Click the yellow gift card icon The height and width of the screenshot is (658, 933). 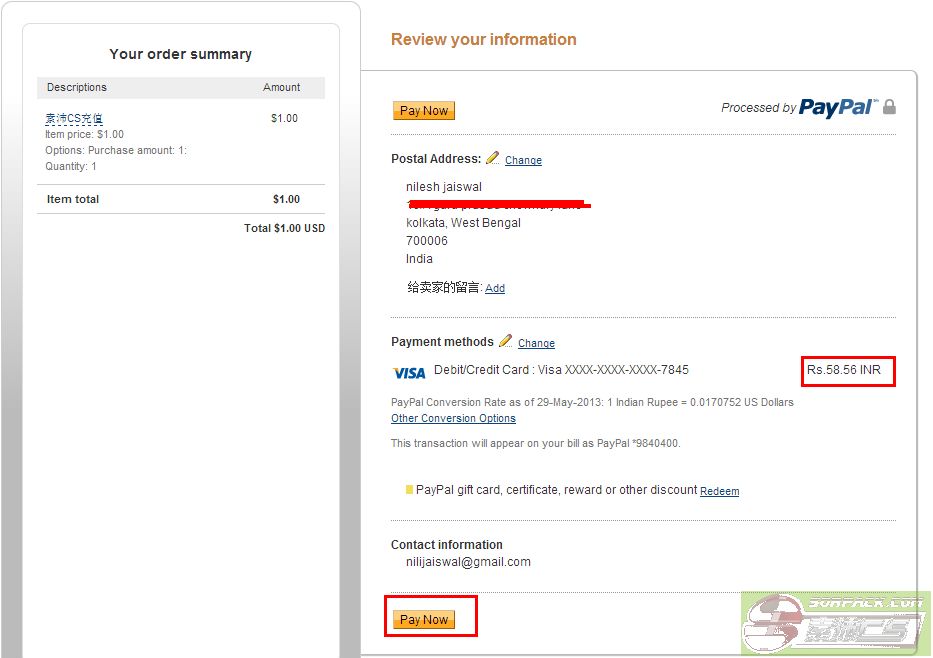409,490
